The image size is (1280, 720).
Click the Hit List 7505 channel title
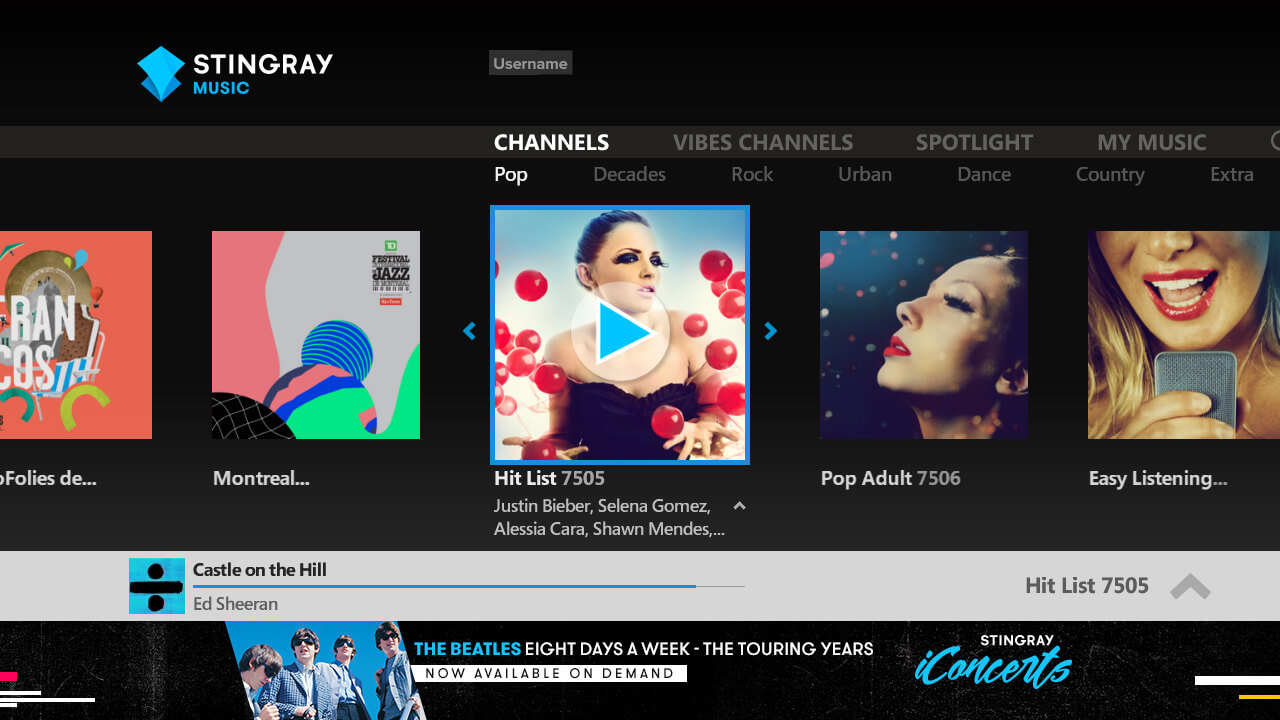(549, 478)
